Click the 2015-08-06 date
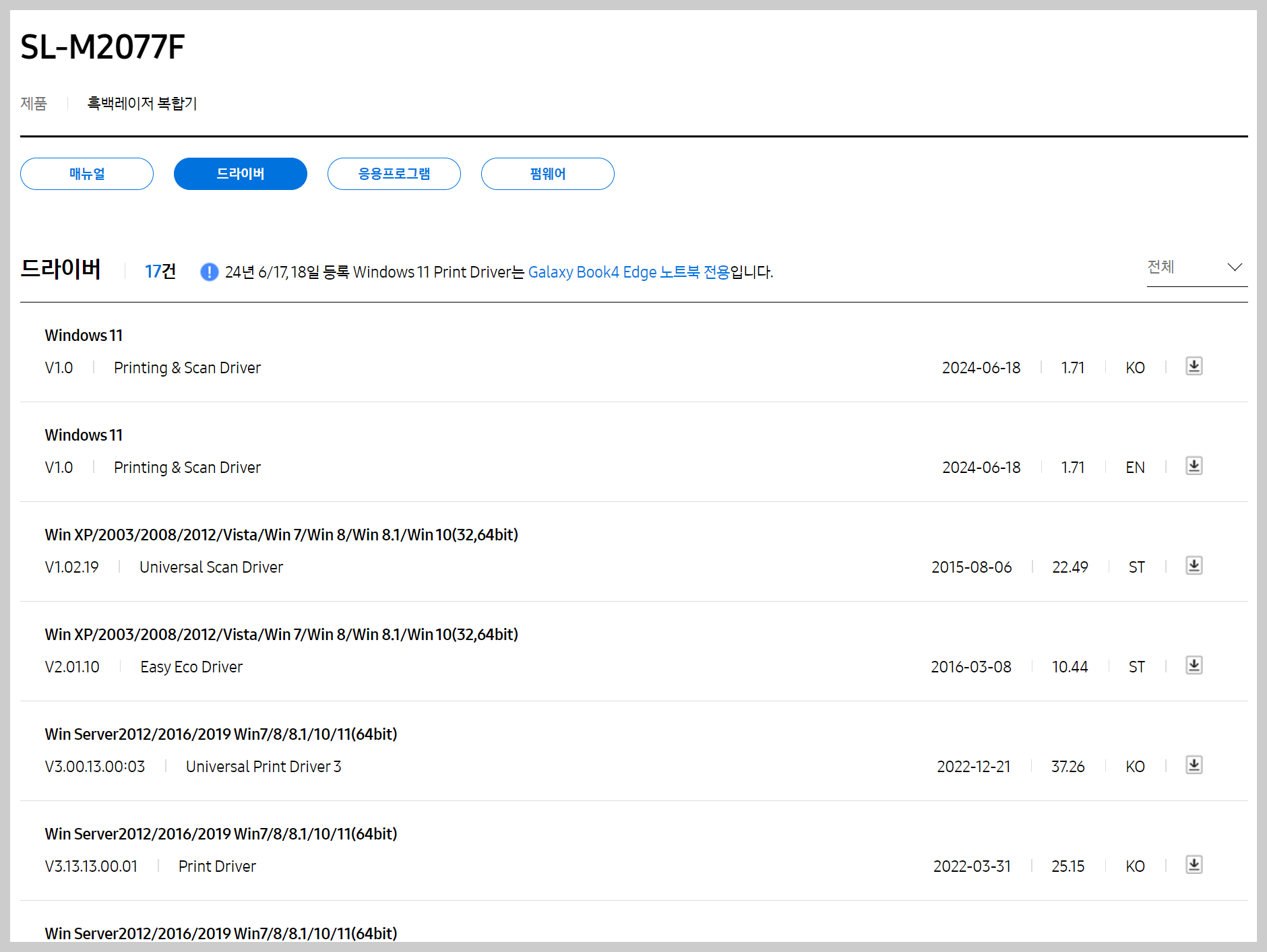1267x952 pixels. (x=972, y=567)
